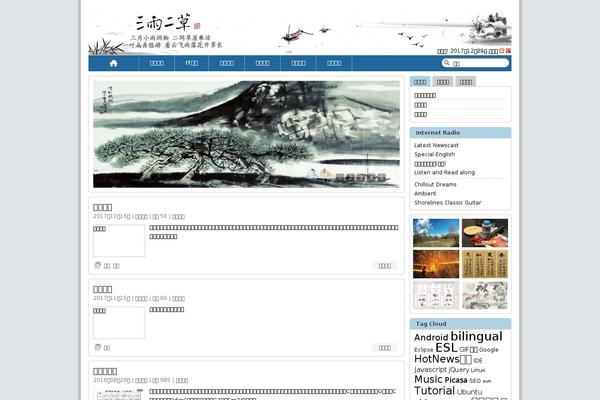
Task: Click the Javascript tag
Action: pos(430,370)
